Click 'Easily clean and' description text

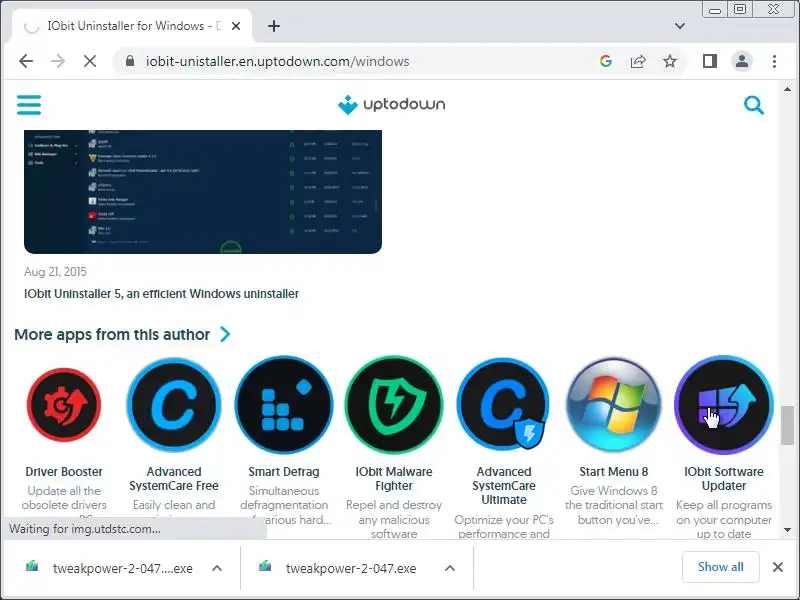tap(174, 505)
